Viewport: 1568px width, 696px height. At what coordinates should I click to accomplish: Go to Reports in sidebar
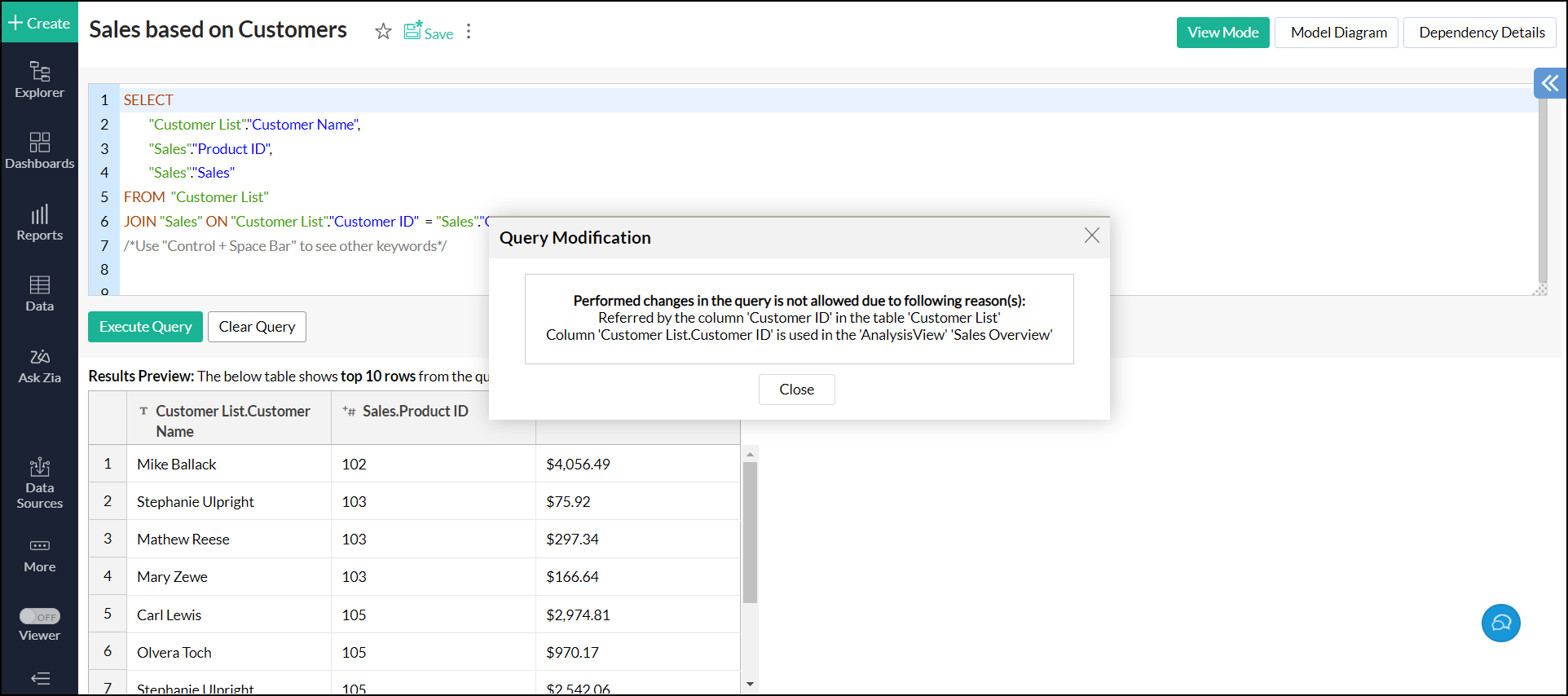coord(39,222)
